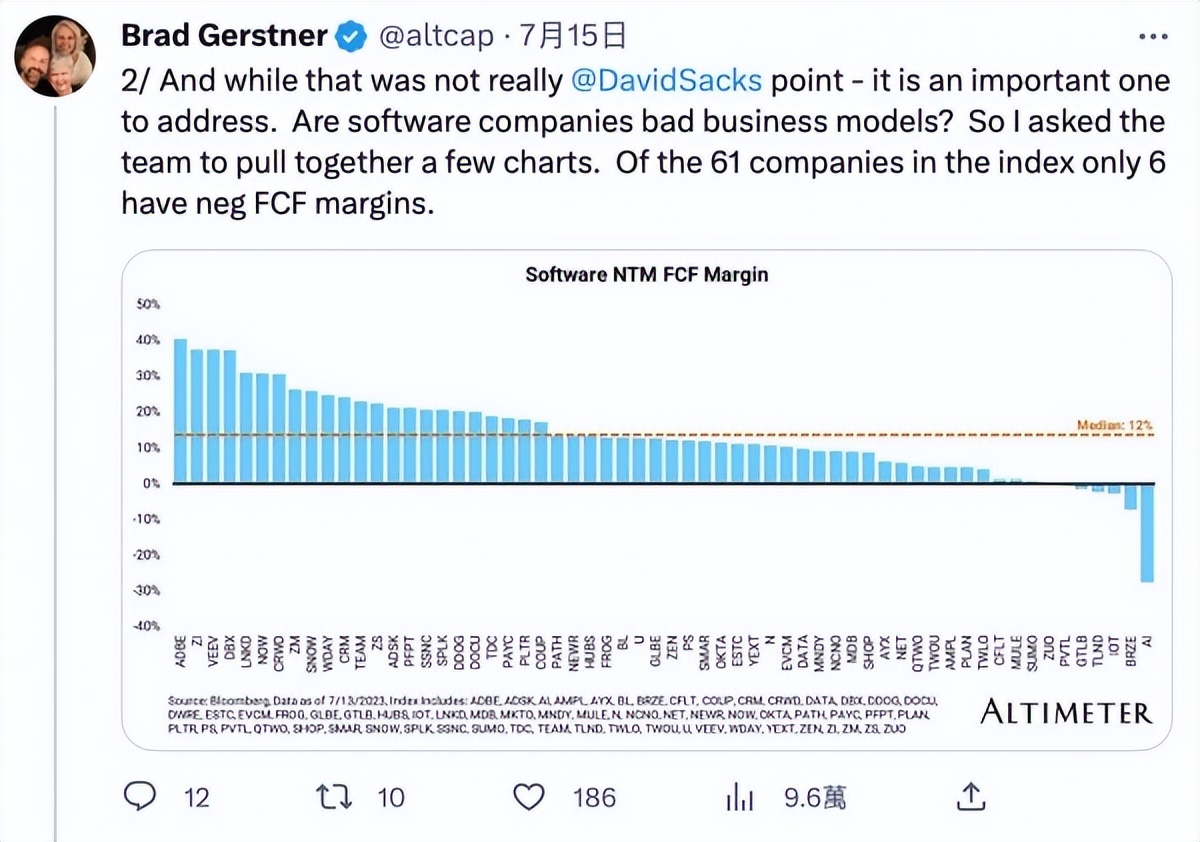Click the Brad Gerstner display name
The image size is (1200, 842).
click(223, 37)
